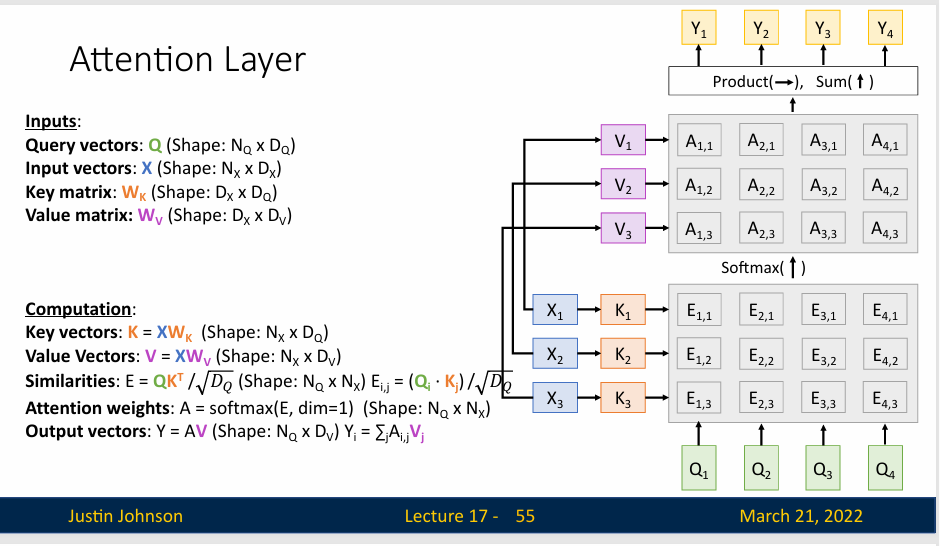Click similarity cell E4,3
The height and width of the screenshot is (546, 940).
click(885, 397)
